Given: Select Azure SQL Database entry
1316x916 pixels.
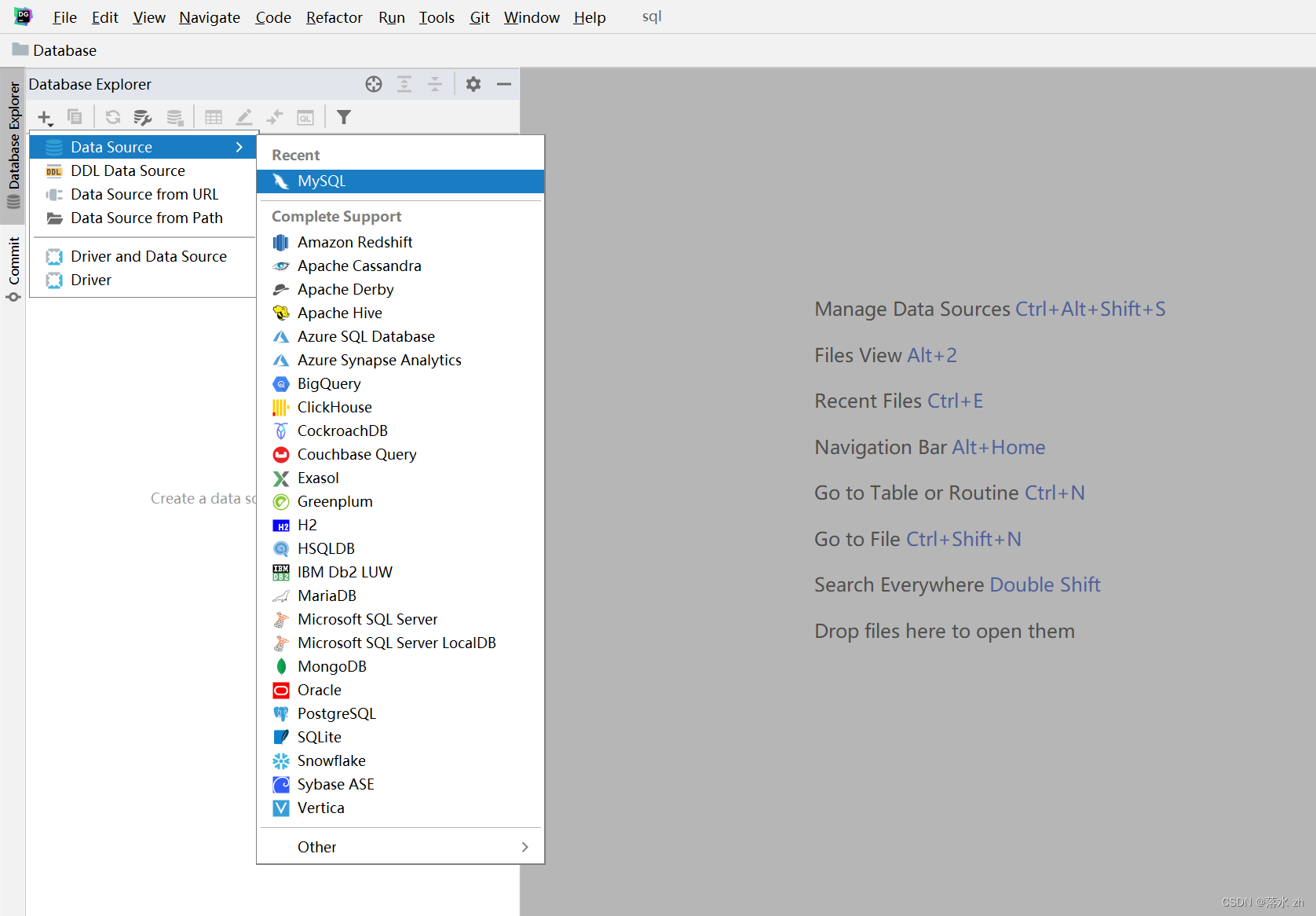Looking at the screenshot, I should [400, 336].
